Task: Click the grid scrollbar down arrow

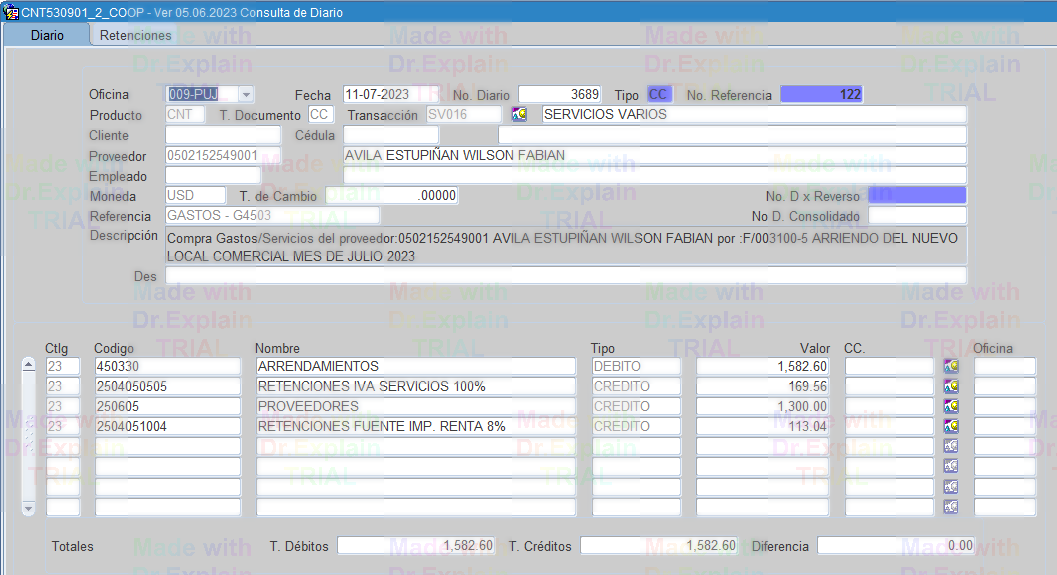Action: (x=29, y=508)
